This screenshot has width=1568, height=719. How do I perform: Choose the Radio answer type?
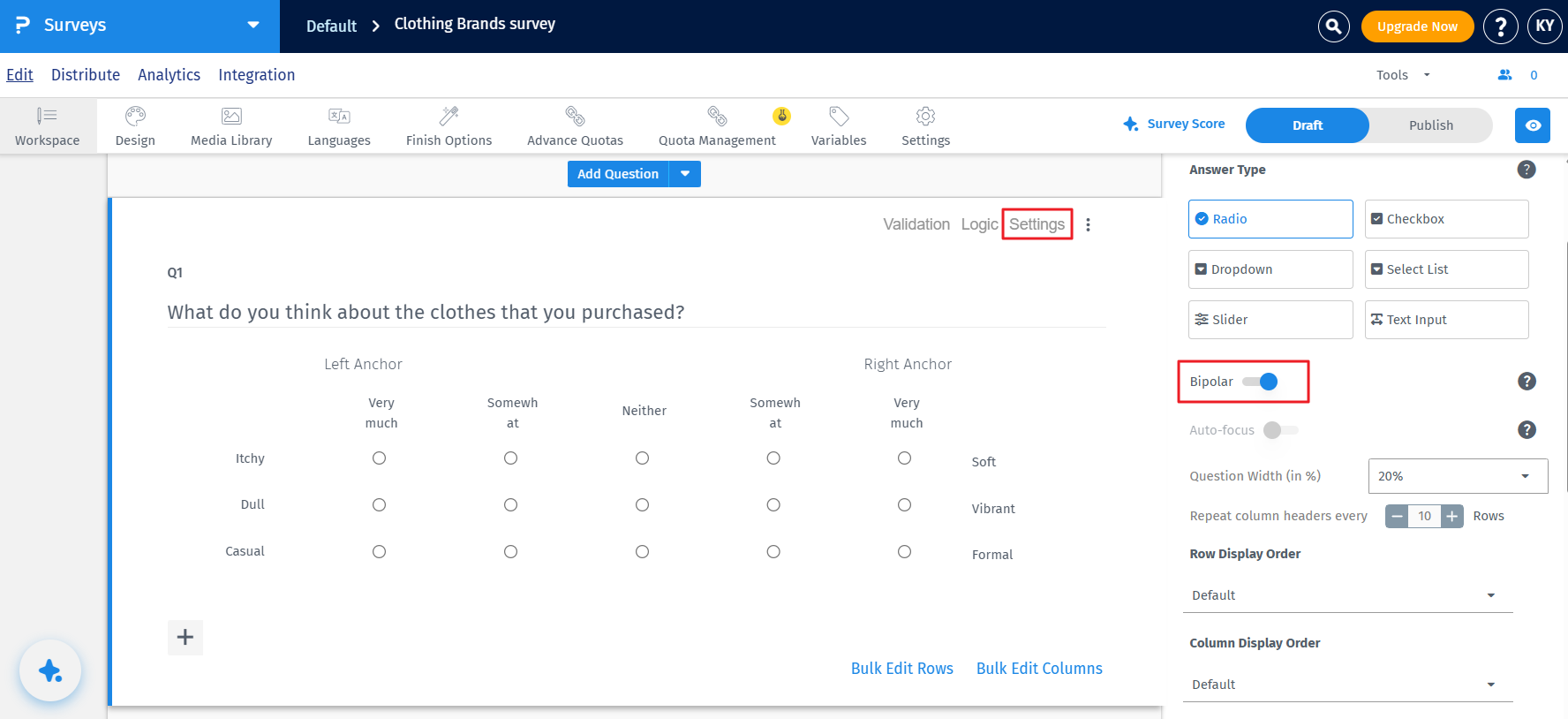[1270, 219]
